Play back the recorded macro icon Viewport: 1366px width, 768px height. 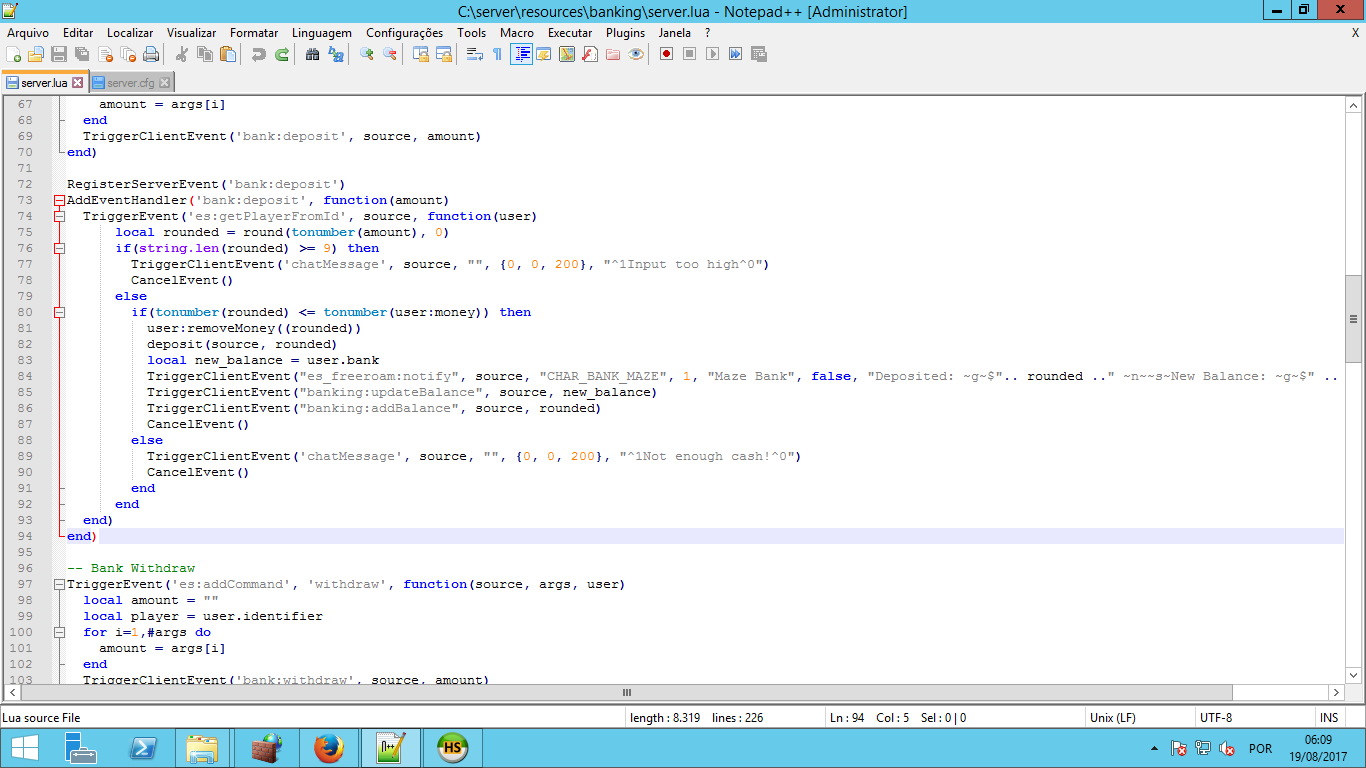click(x=712, y=54)
